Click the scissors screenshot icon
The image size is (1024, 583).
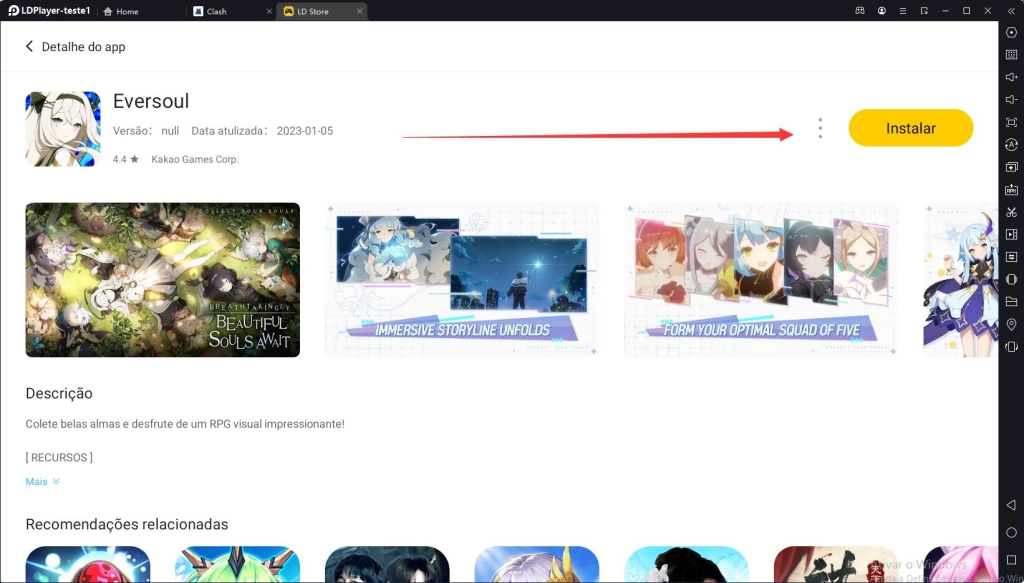tap(1011, 212)
